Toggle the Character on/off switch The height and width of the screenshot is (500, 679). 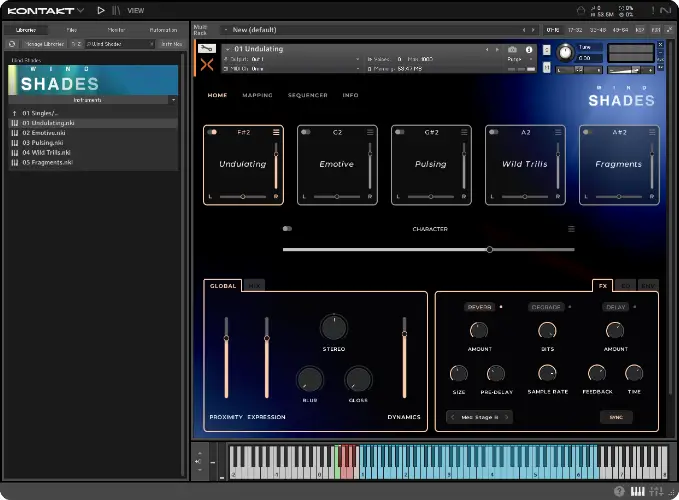287,229
